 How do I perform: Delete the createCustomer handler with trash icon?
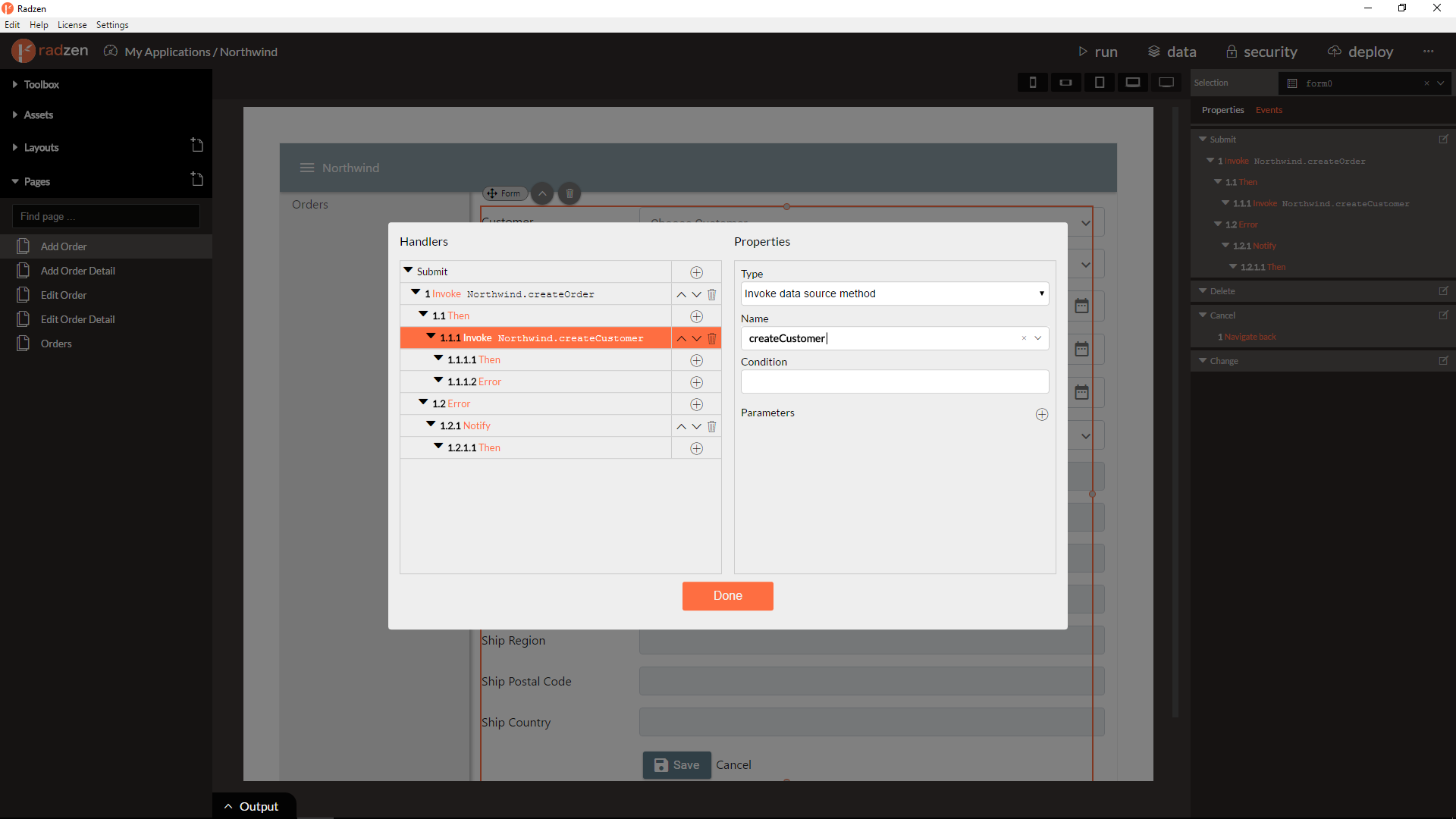[711, 338]
